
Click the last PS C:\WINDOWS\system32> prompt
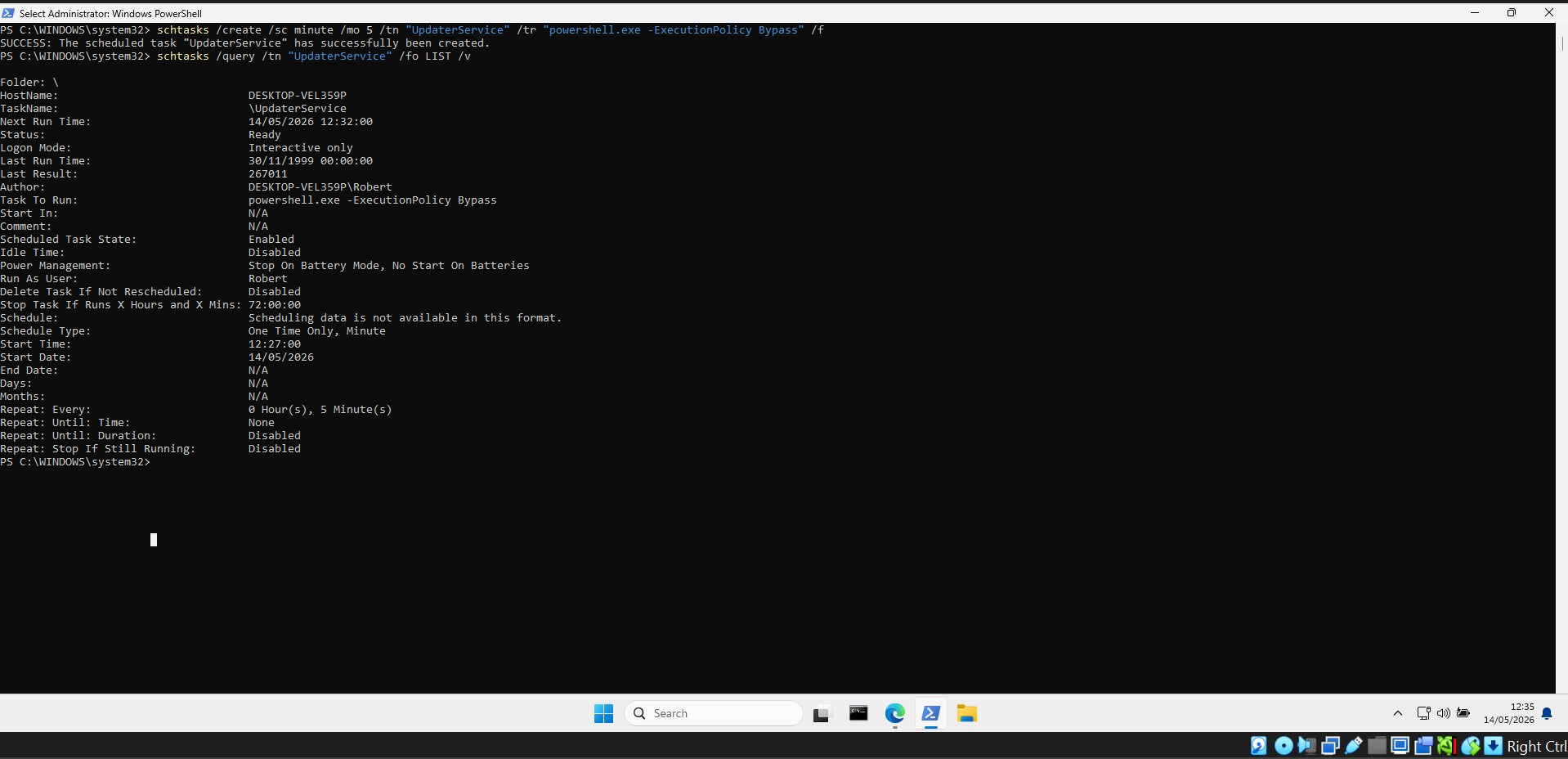click(x=75, y=462)
